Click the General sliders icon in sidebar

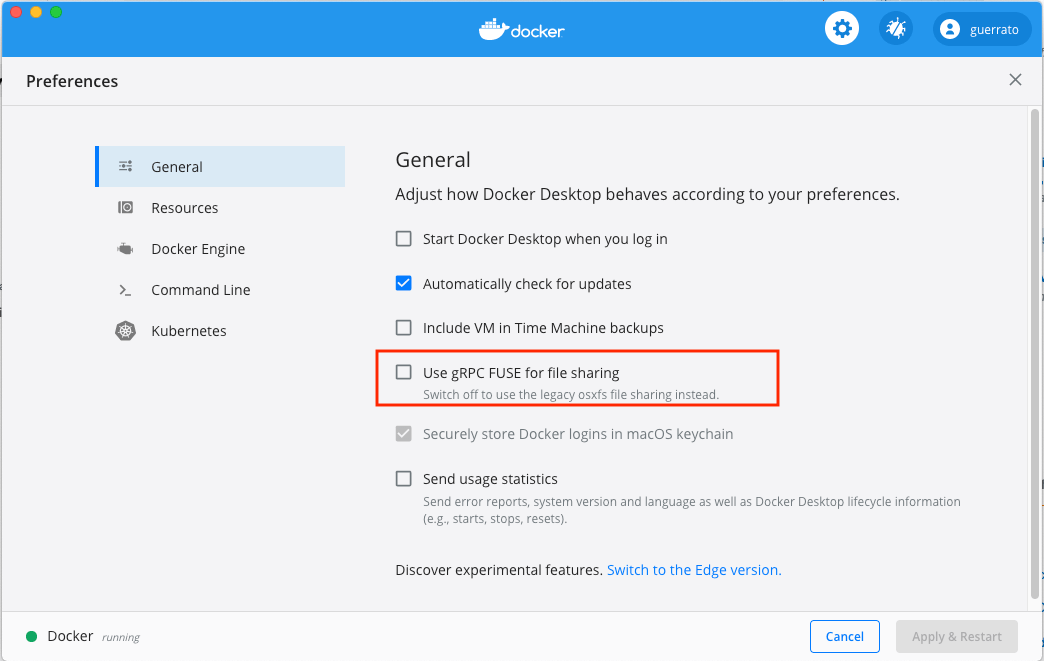coord(125,166)
